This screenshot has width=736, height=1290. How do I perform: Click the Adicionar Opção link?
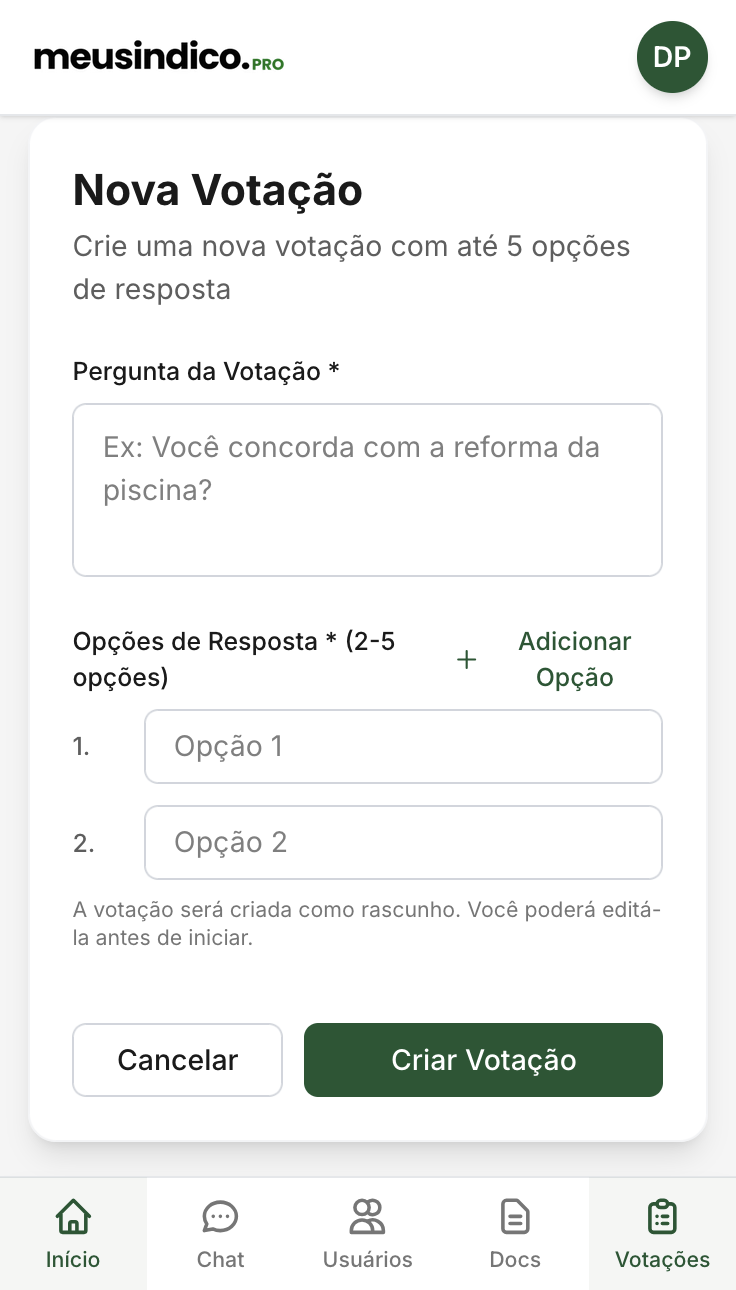click(x=575, y=659)
